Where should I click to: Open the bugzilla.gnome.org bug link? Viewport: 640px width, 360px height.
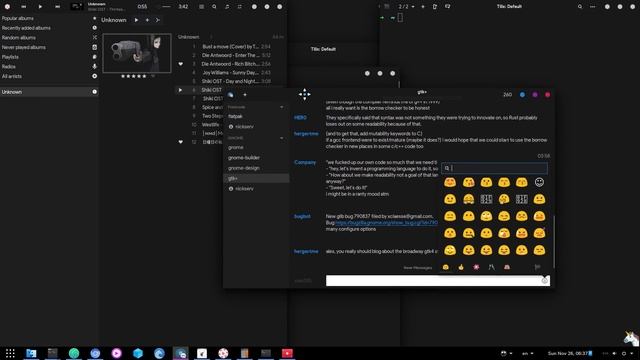click(x=386, y=223)
